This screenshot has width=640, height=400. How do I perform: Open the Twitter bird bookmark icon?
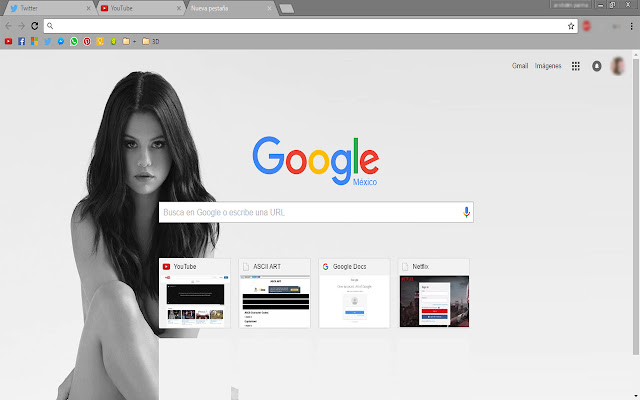pyautogui.click(x=48, y=41)
